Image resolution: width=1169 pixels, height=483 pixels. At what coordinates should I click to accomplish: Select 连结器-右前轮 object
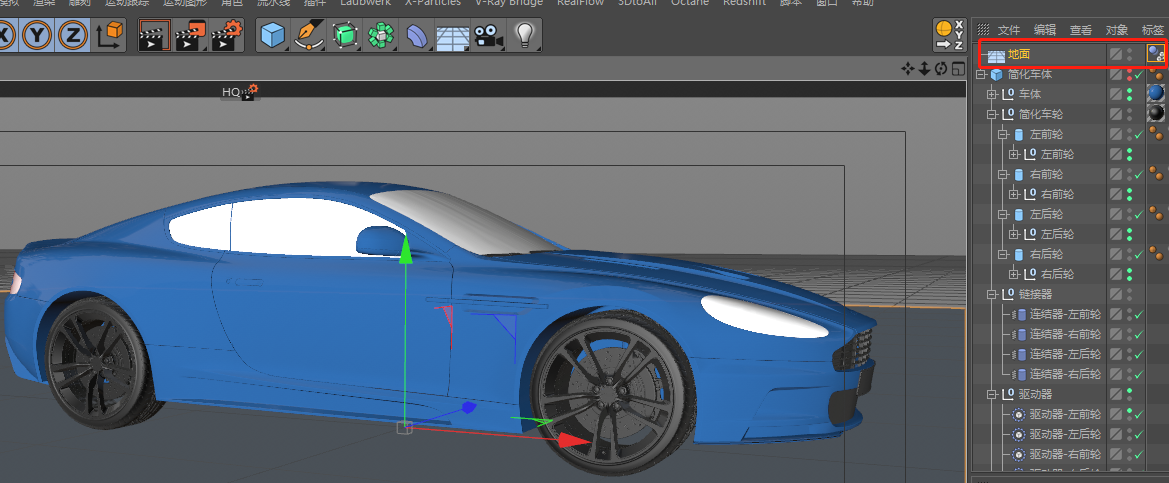(x=1065, y=334)
